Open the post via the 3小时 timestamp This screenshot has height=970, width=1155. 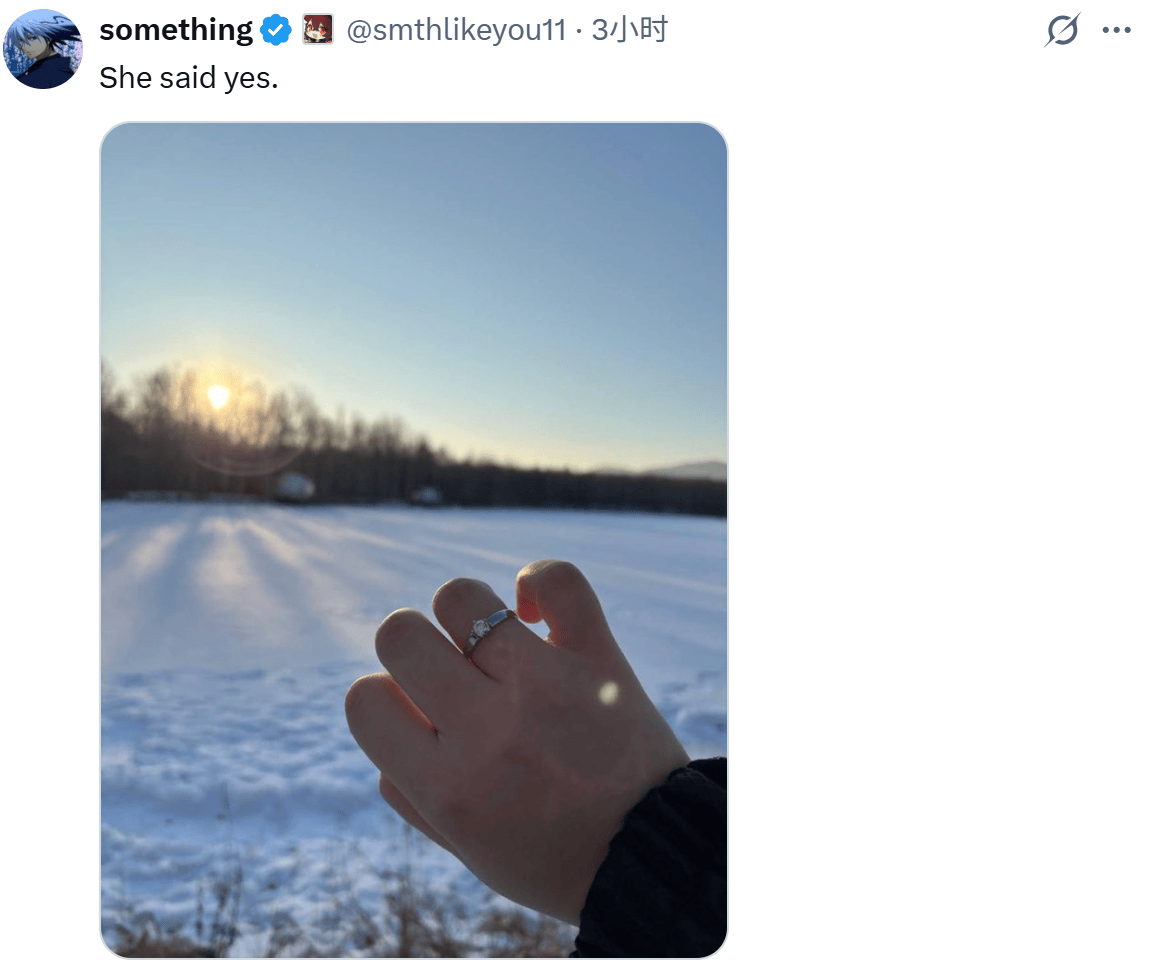pos(630,30)
